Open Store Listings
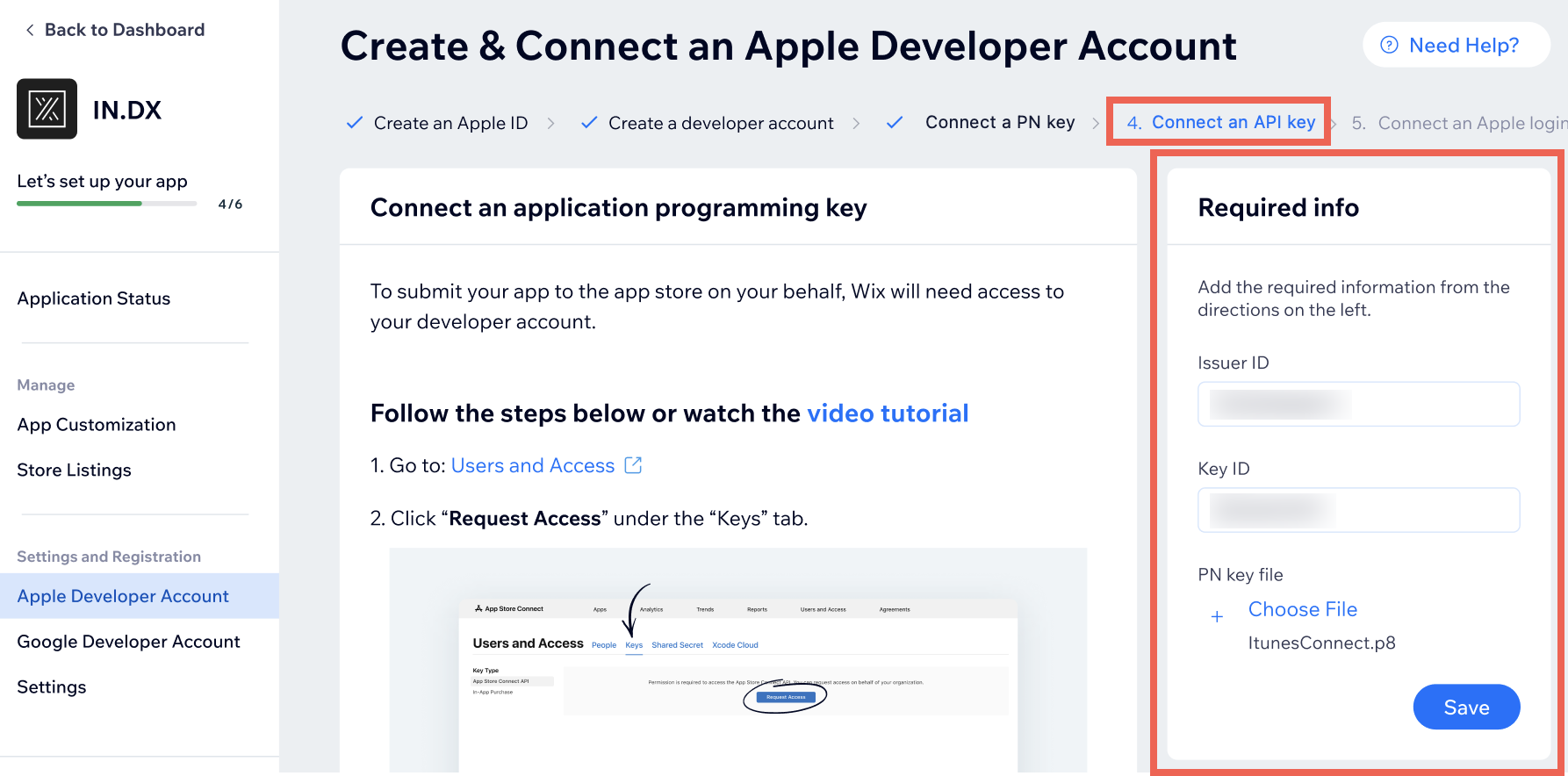The width and height of the screenshot is (1568, 776). (74, 471)
